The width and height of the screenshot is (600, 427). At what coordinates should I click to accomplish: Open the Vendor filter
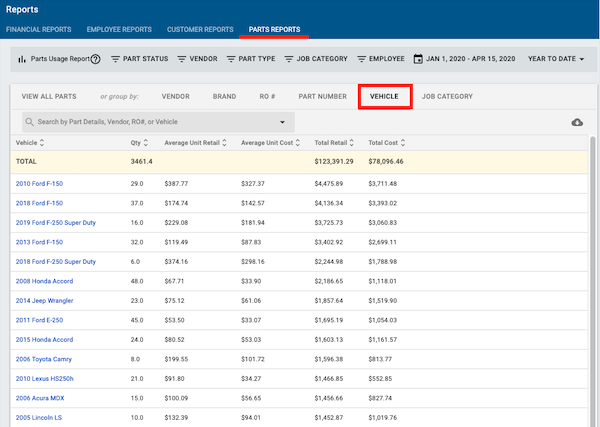[x=197, y=59]
